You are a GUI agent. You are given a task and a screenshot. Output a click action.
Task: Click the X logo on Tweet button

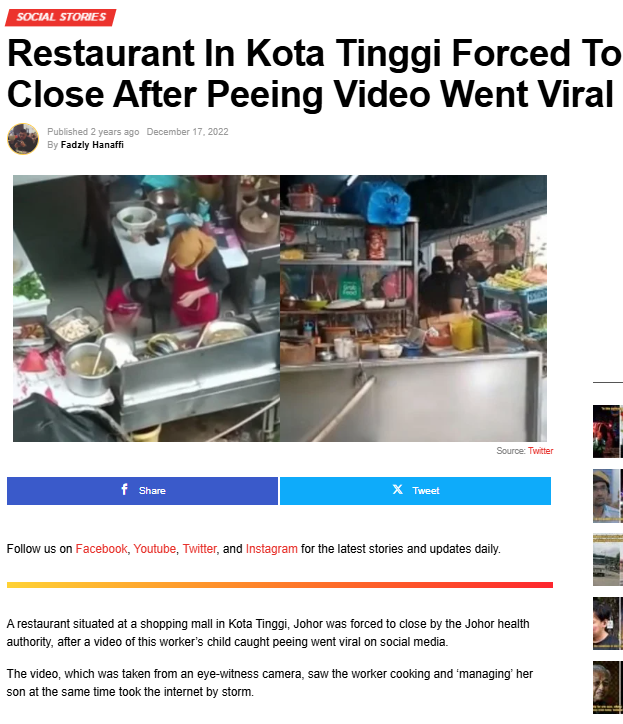click(x=397, y=489)
